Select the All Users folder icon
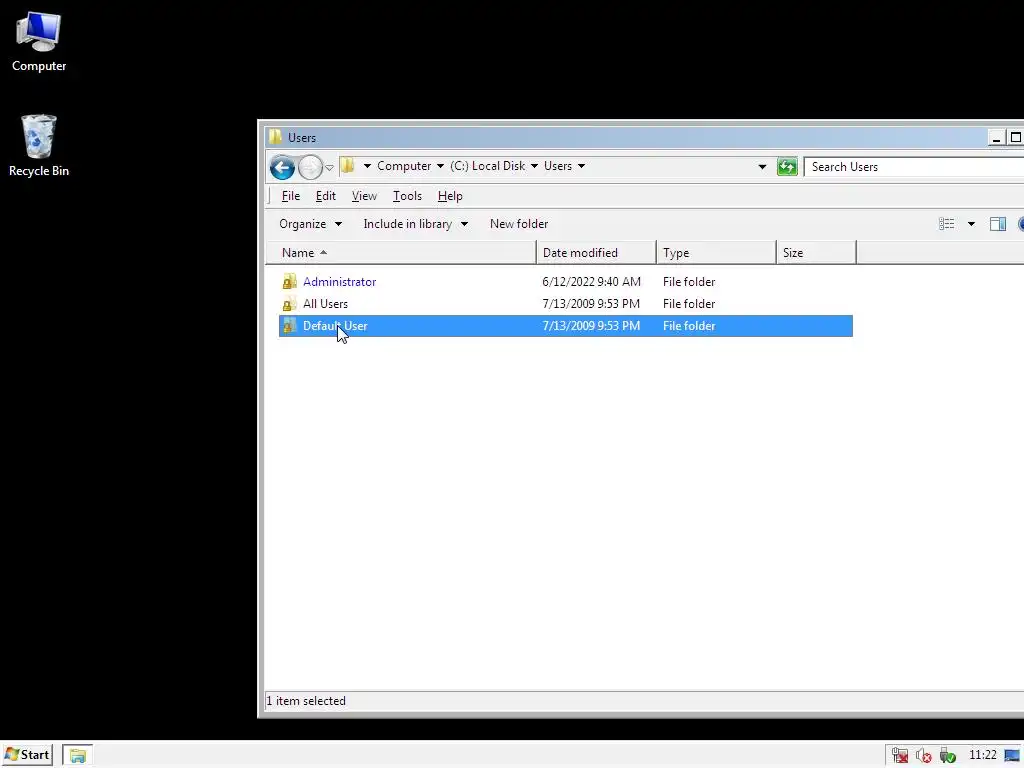This screenshot has width=1024, height=768. (289, 304)
